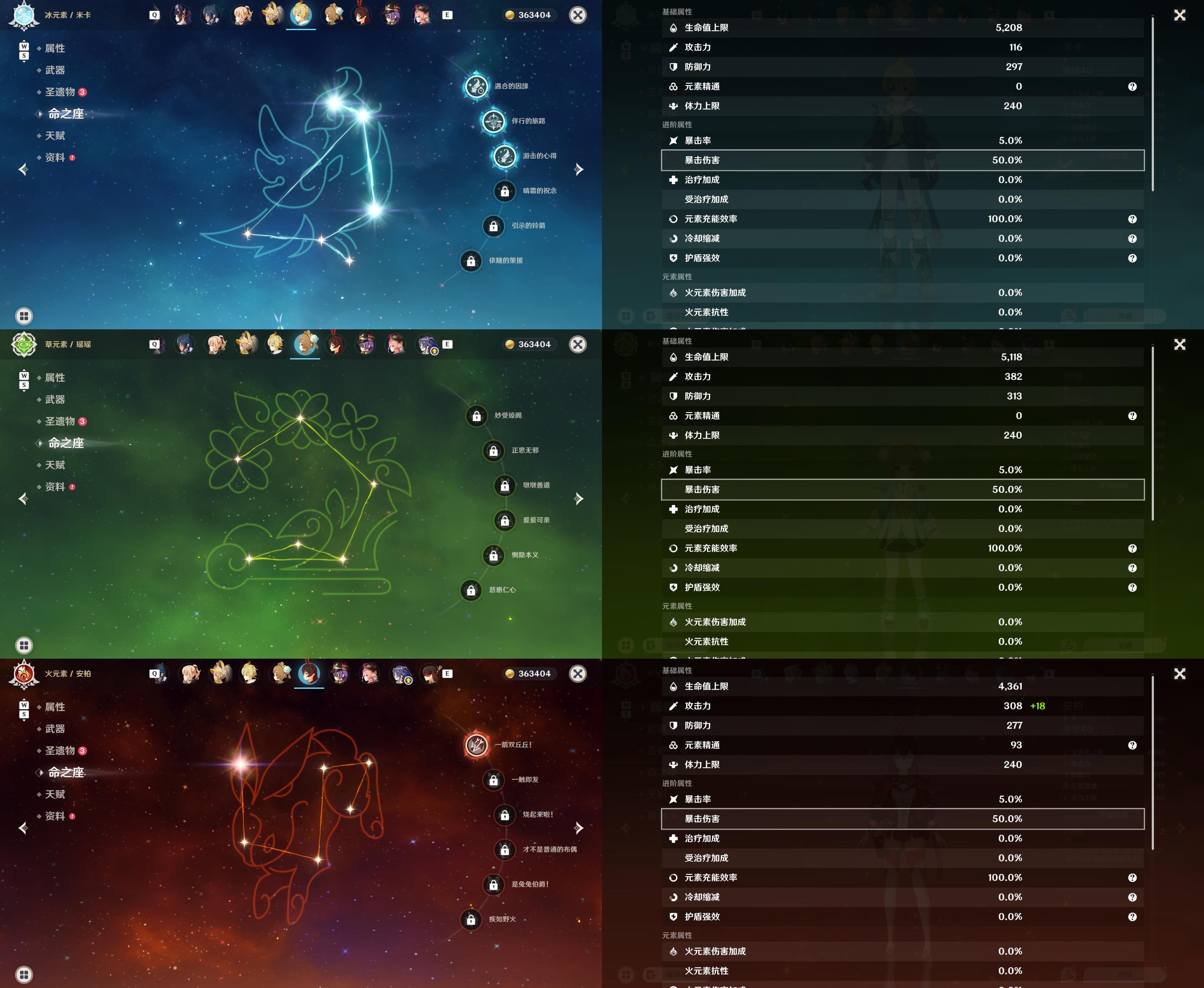Select highlighted 暴击伤害 row in Mika's stats
Viewport: 1204px width, 988px height.
(902, 160)
